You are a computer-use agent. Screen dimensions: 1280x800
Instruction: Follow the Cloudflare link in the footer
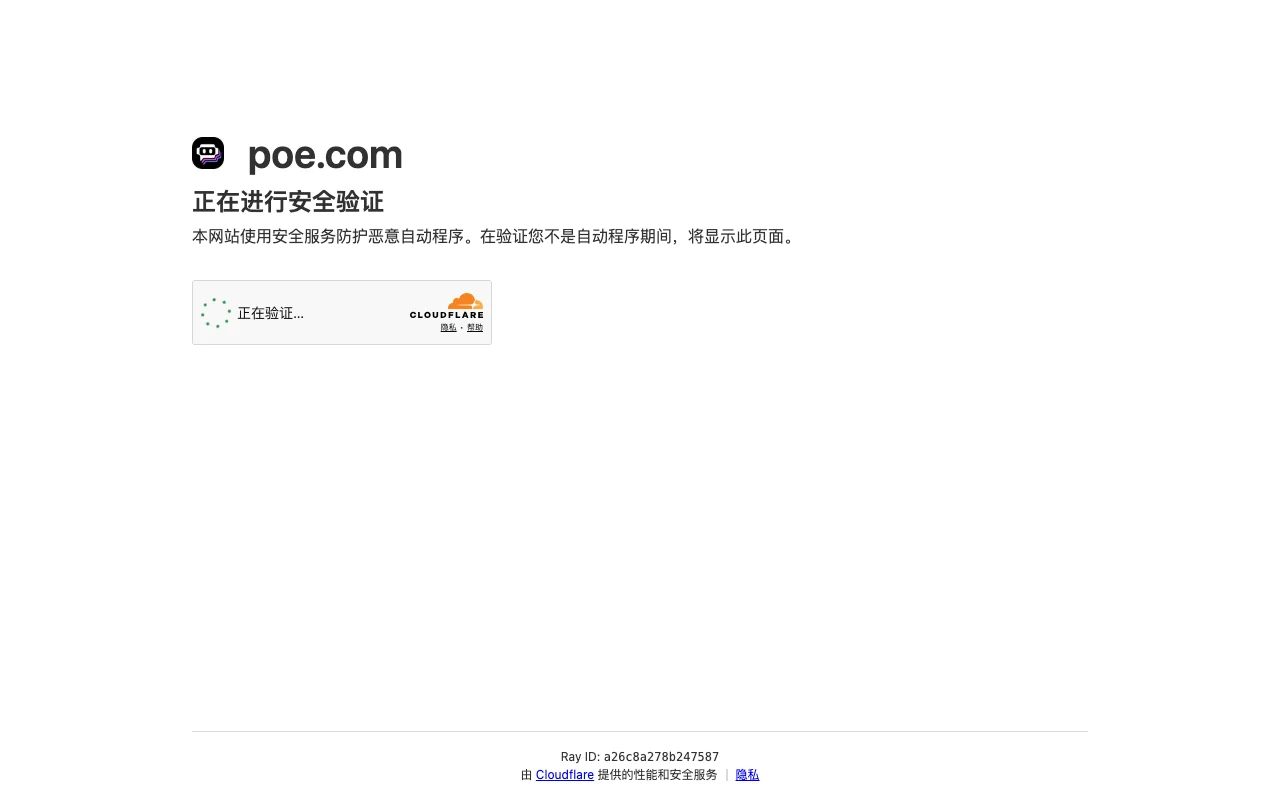coord(565,775)
